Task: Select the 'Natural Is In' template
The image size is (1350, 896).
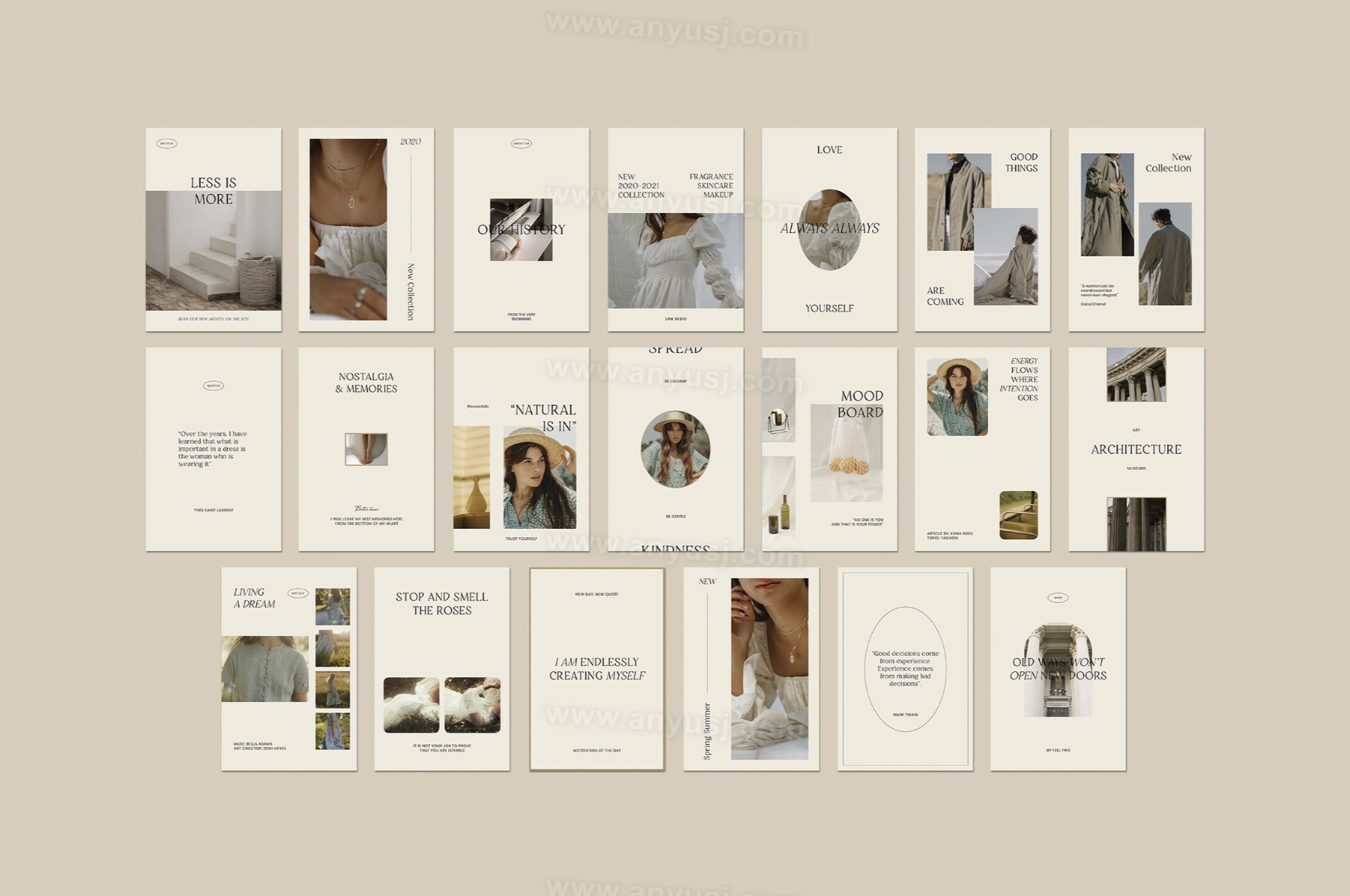Action: coord(521,449)
